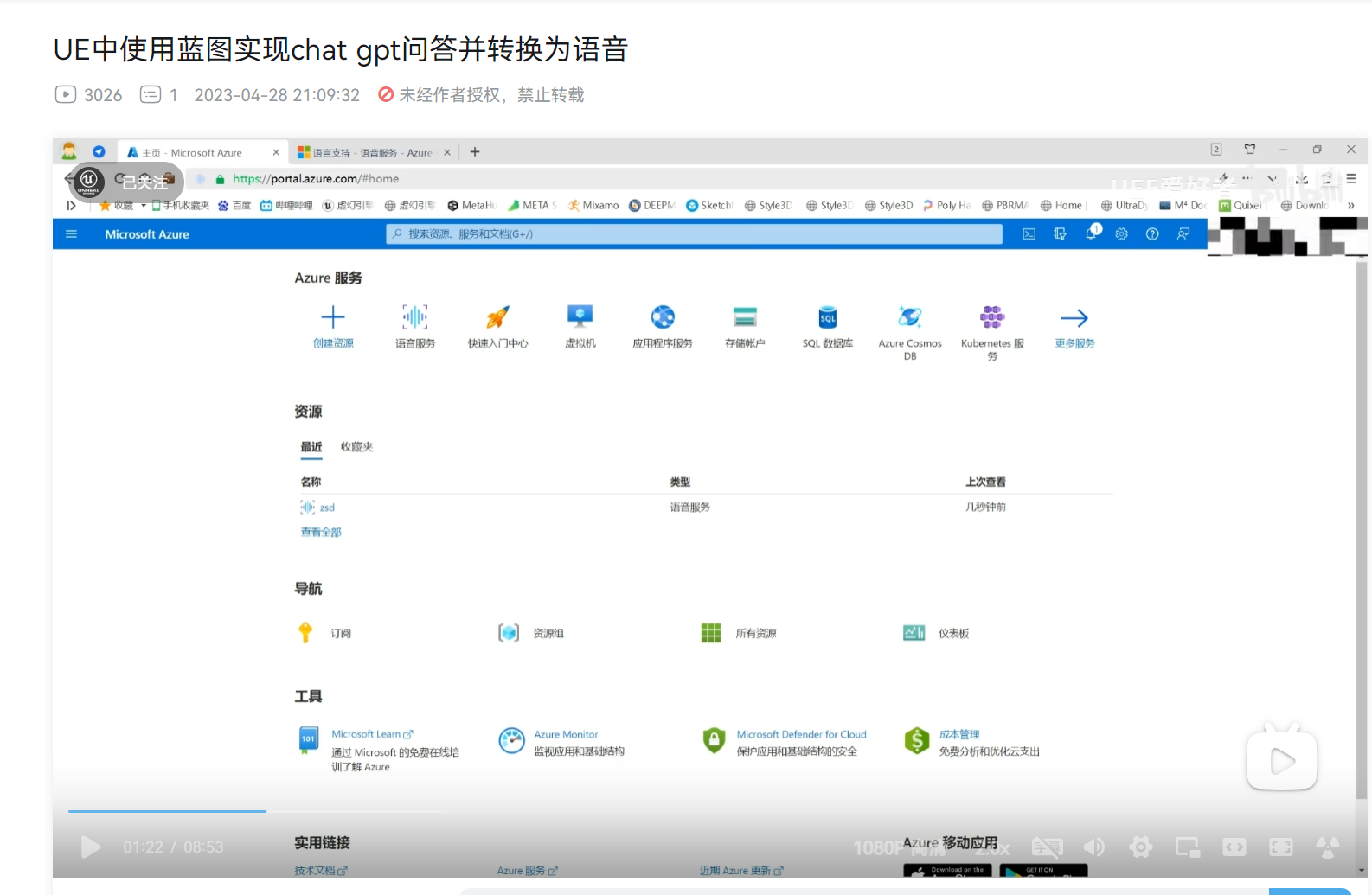
Task: Select the '最近' resources tab
Action: pyautogui.click(x=311, y=447)
